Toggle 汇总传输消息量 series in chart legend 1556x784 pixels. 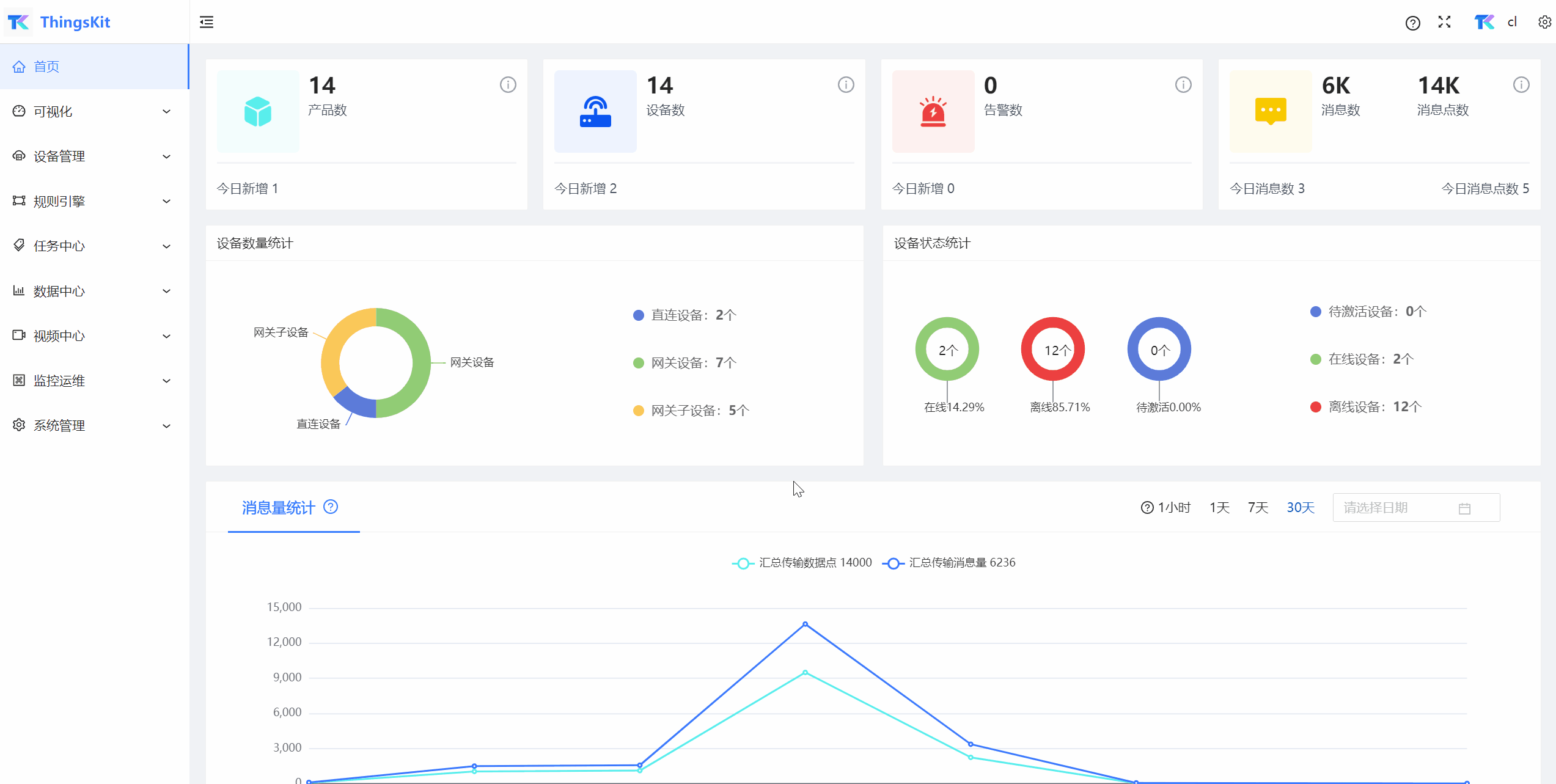pyautogui.click(x=949, y=563)
